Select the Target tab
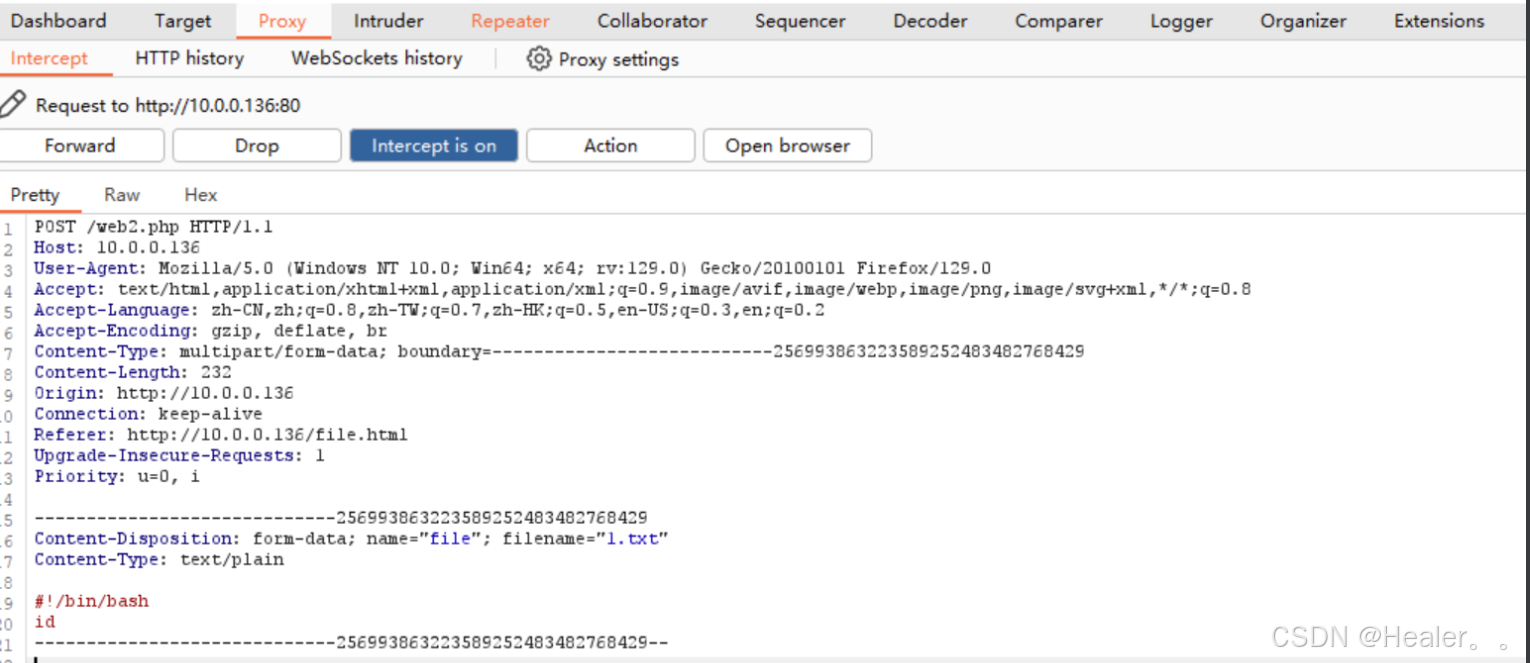 click(183, 20)
